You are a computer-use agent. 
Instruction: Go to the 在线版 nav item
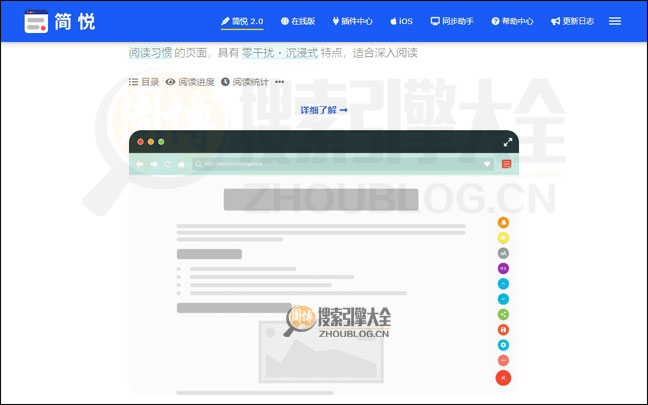point(298,21)
